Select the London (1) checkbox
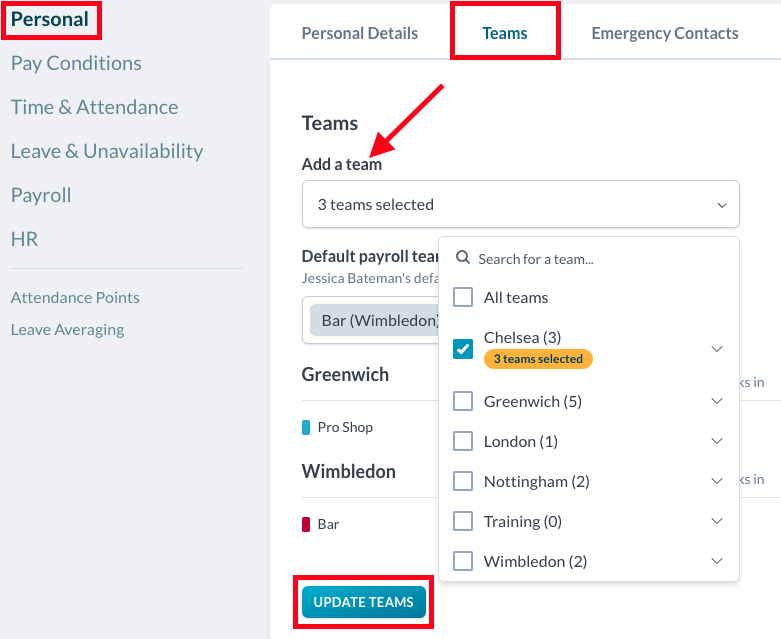 [x=463, y=441]
